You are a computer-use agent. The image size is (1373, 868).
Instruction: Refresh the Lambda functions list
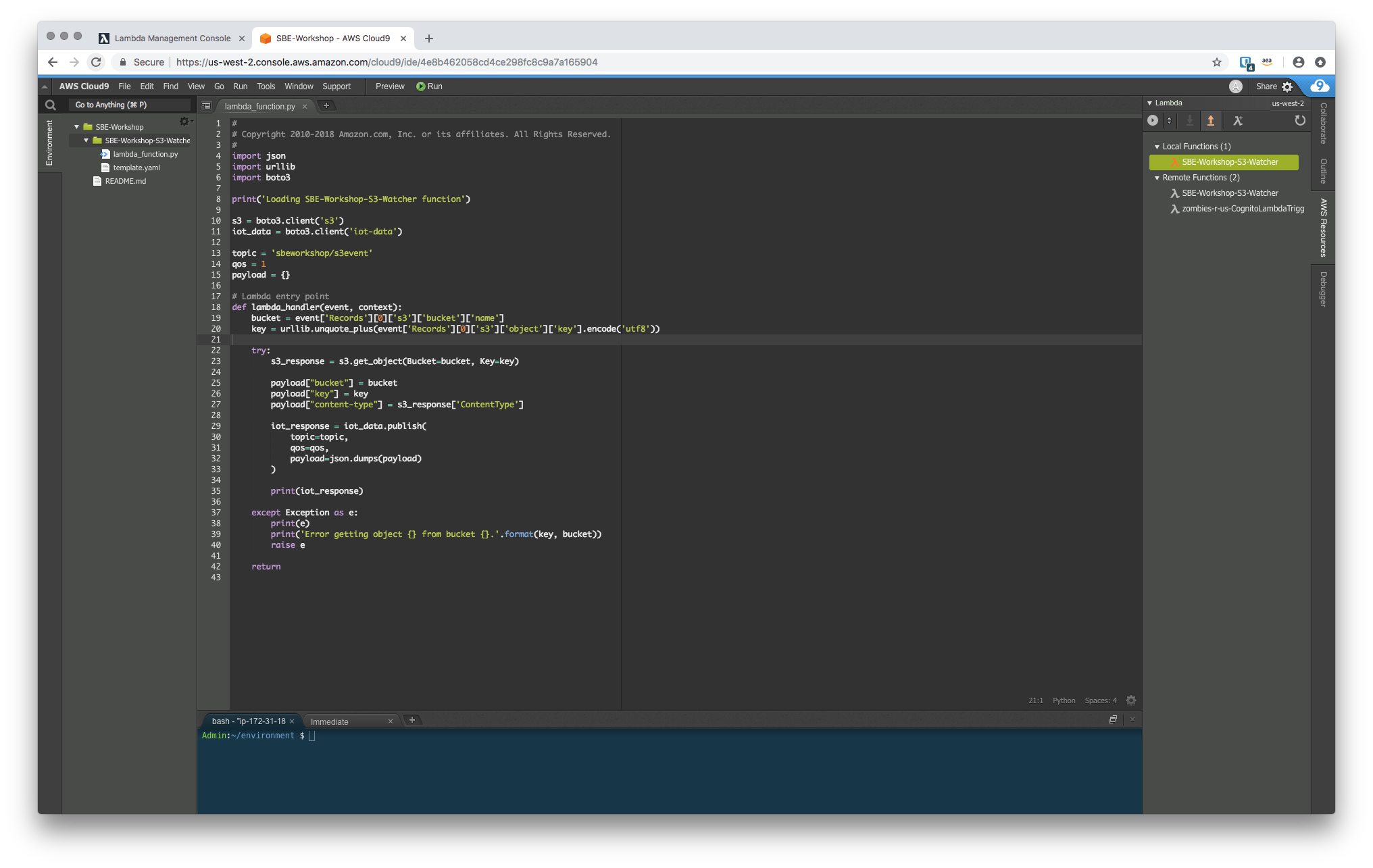pos(1300,120)
